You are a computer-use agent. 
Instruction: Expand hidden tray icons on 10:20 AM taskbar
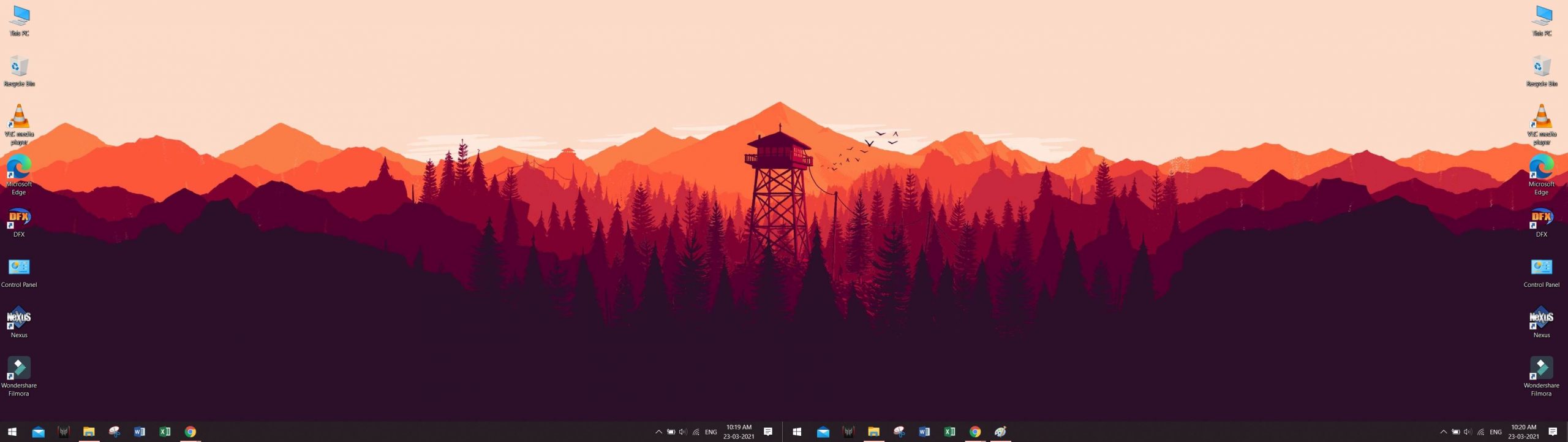(1444, 432)
